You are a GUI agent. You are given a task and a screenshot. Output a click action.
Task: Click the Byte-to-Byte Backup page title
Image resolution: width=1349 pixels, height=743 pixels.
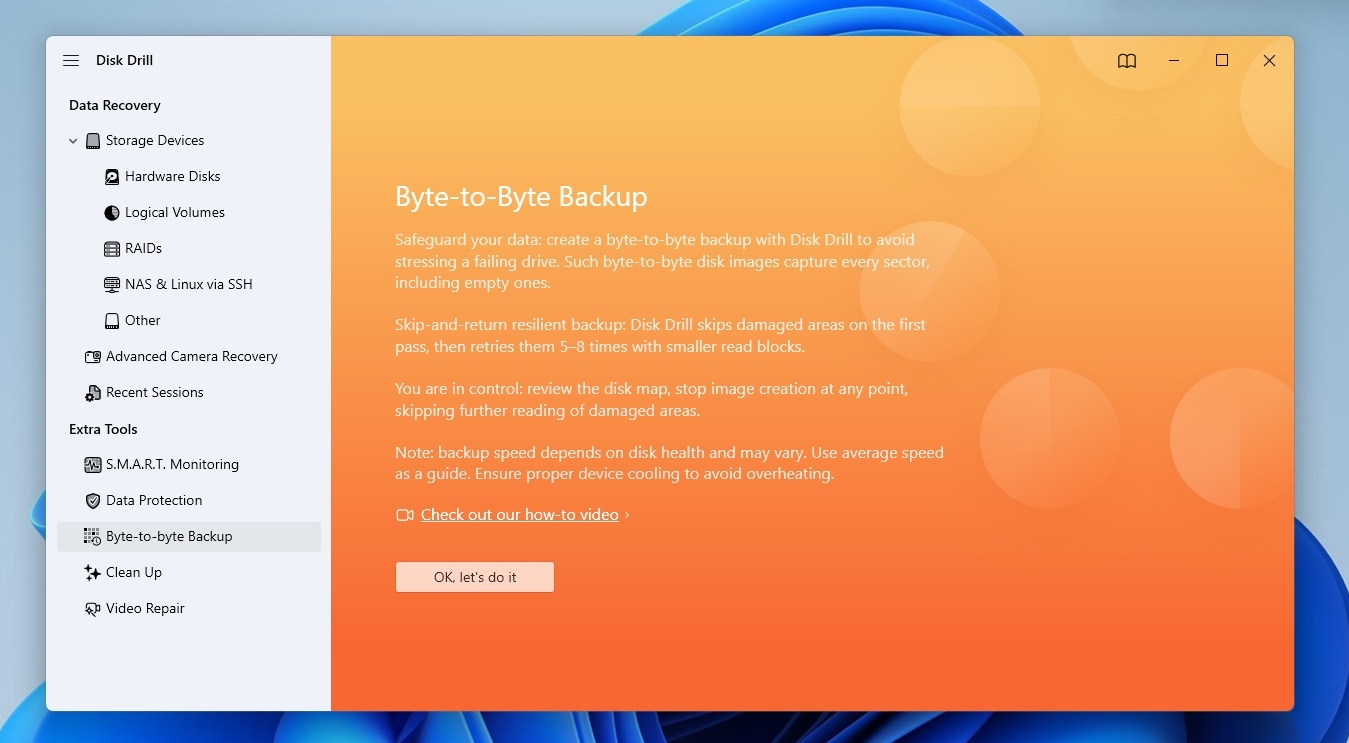(521, 197)
